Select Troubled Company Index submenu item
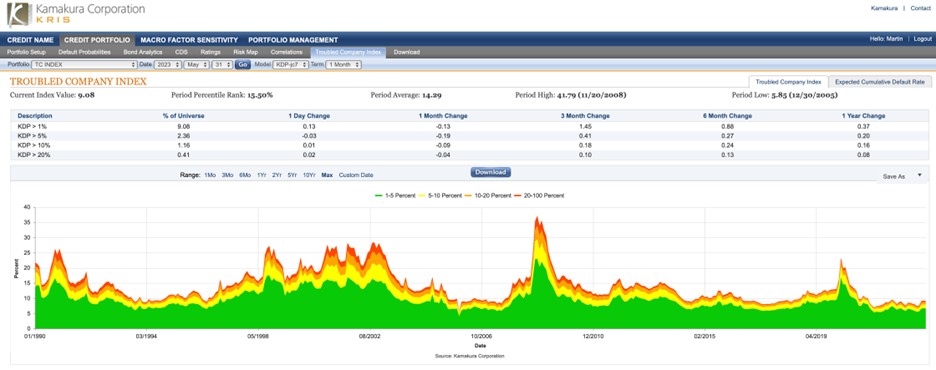This screenshot has height=370, width=936. [x=349, y=52]
